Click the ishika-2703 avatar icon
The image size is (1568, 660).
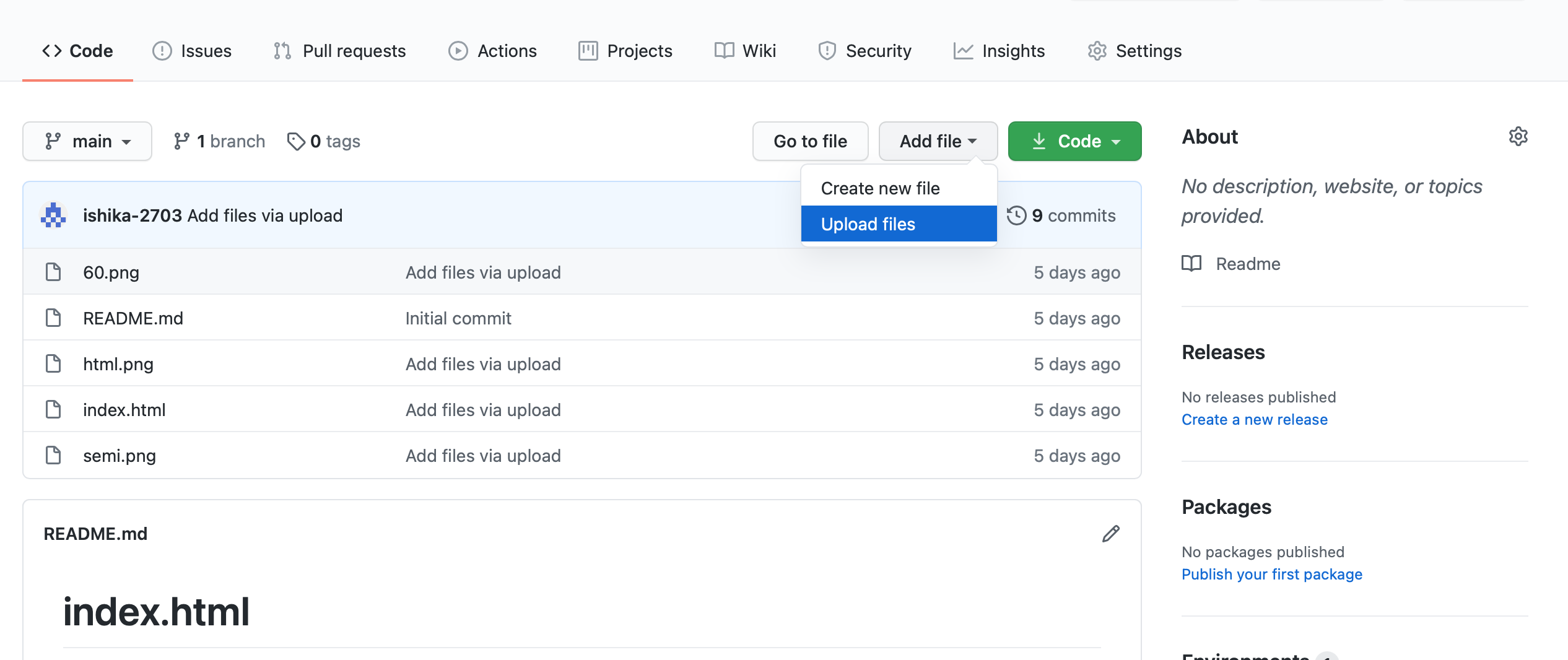pos(53,215)
